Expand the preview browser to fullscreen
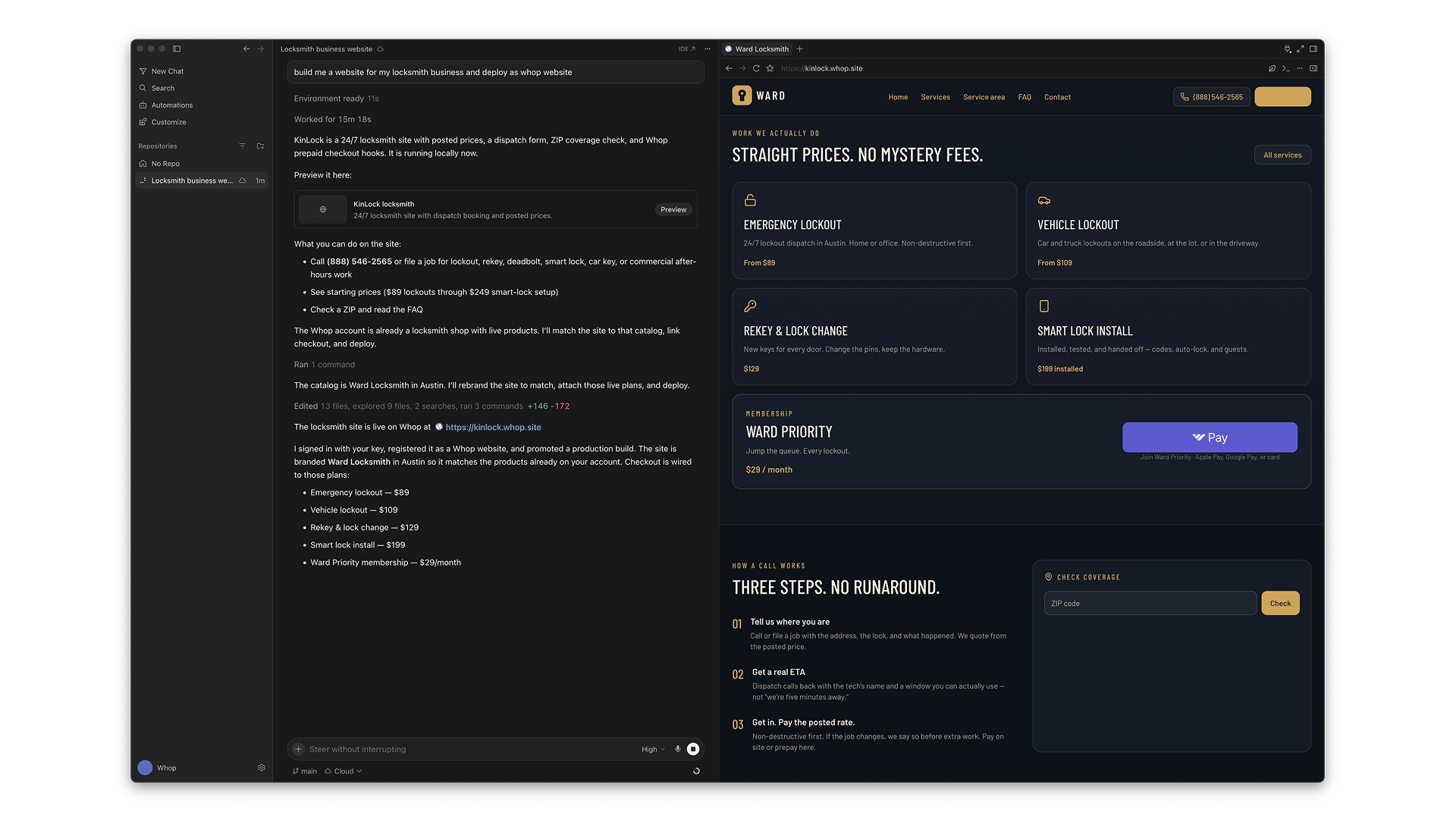 (1301, 49)
